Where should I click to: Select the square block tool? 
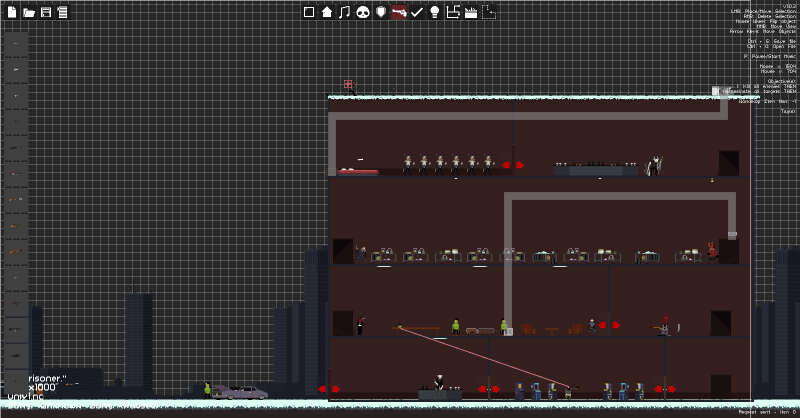tap(309, 12)
